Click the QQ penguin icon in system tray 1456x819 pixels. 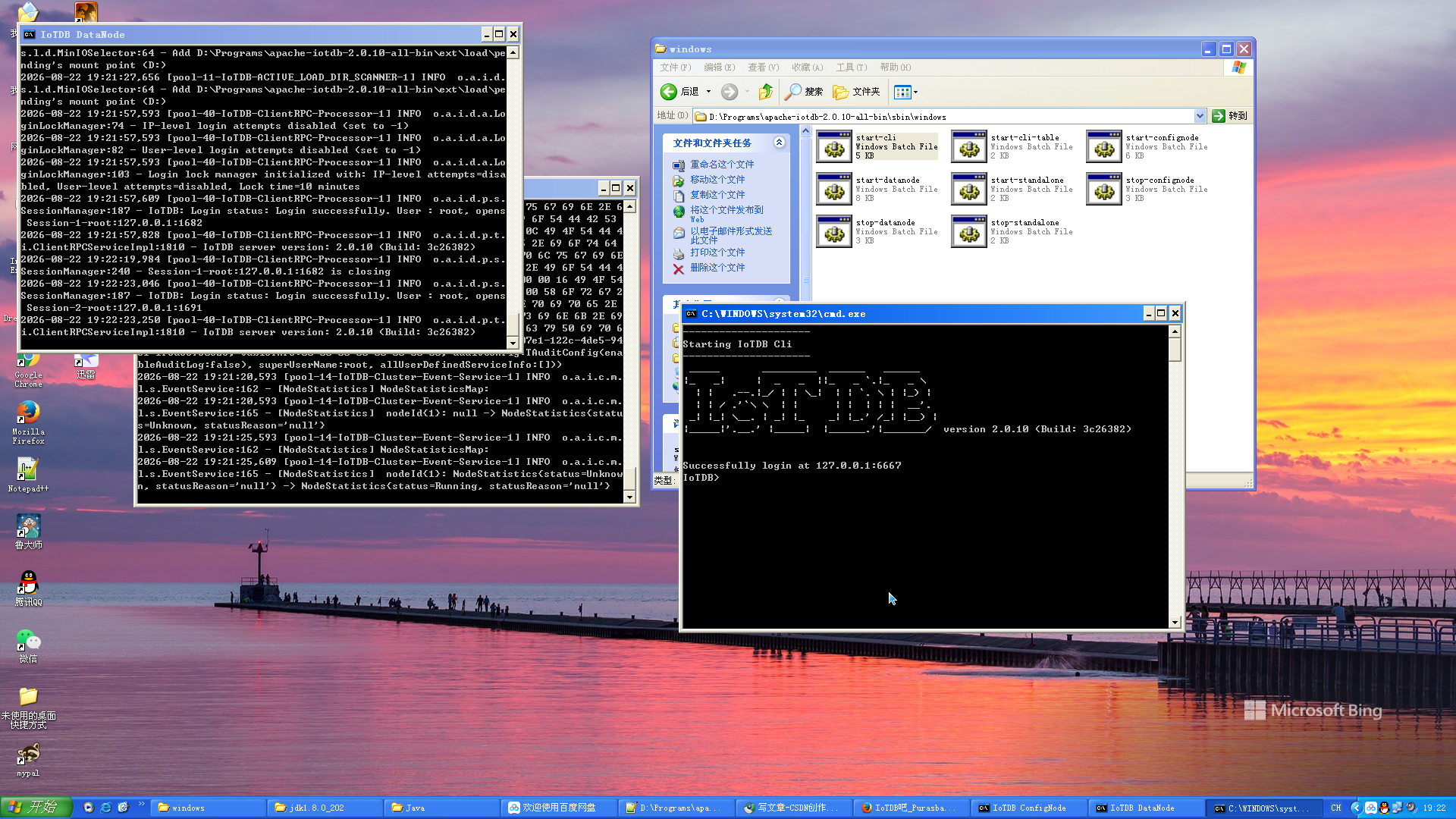coord(1384,808)
